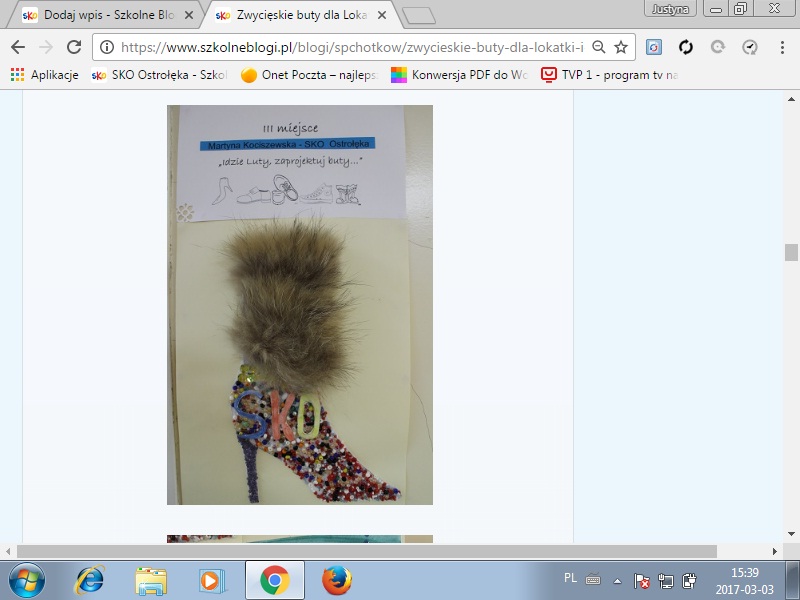The height and width of the screenshot is (600, 800).
Task: Click the scroll left arrow
Action: (8, 551)
